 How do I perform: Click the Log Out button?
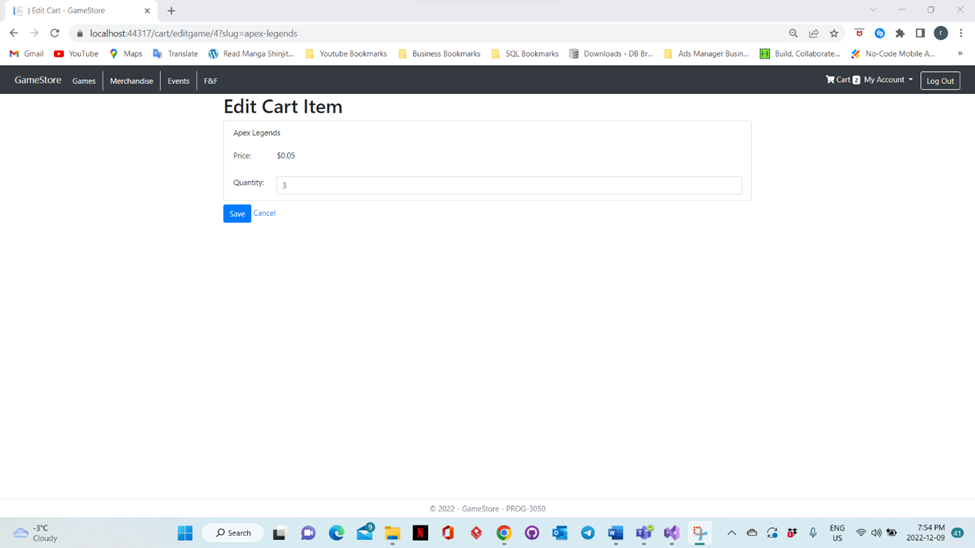click(x=940, y=81)
